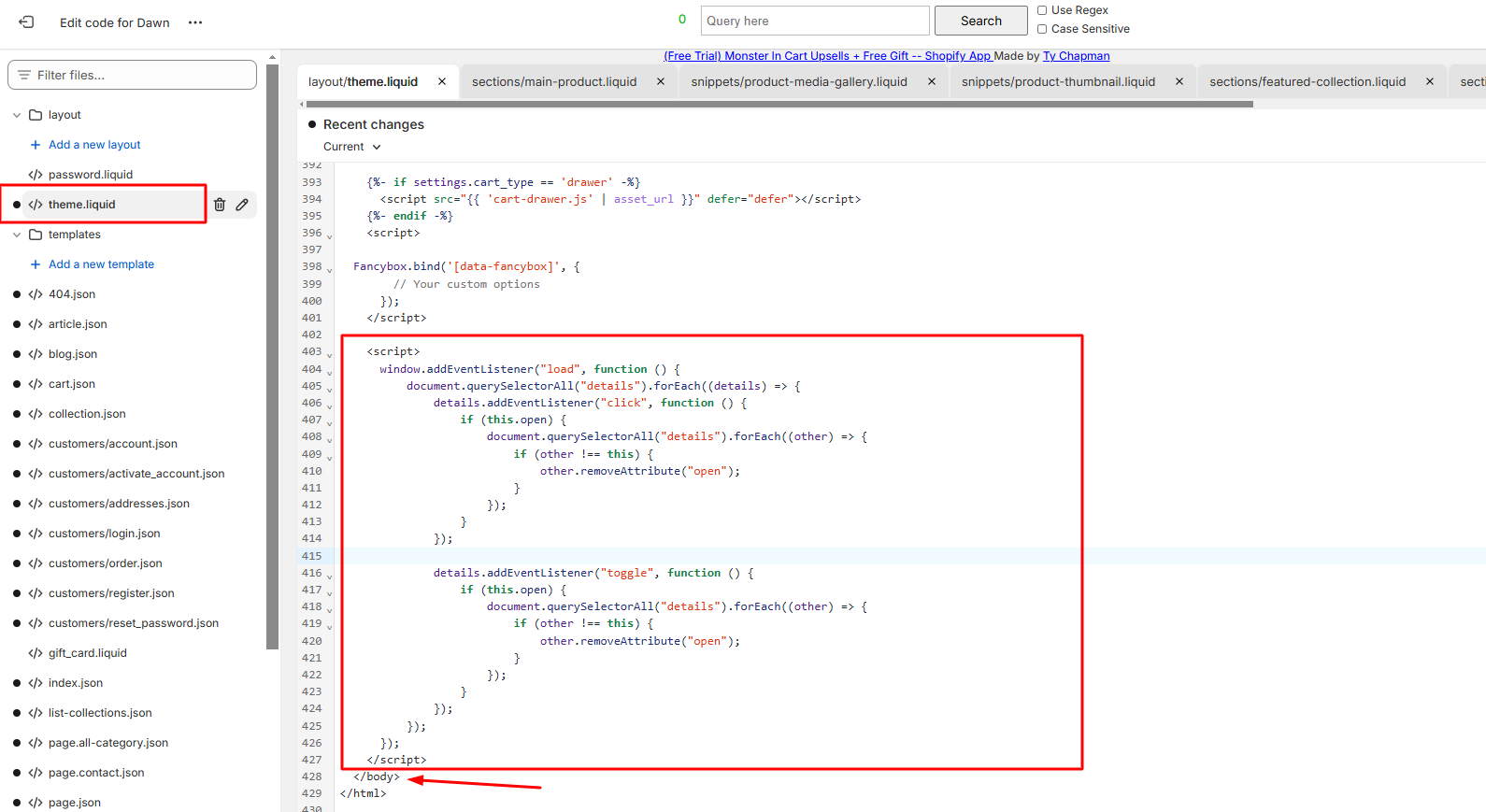Open customers/addresses.json file

(119, 504)
